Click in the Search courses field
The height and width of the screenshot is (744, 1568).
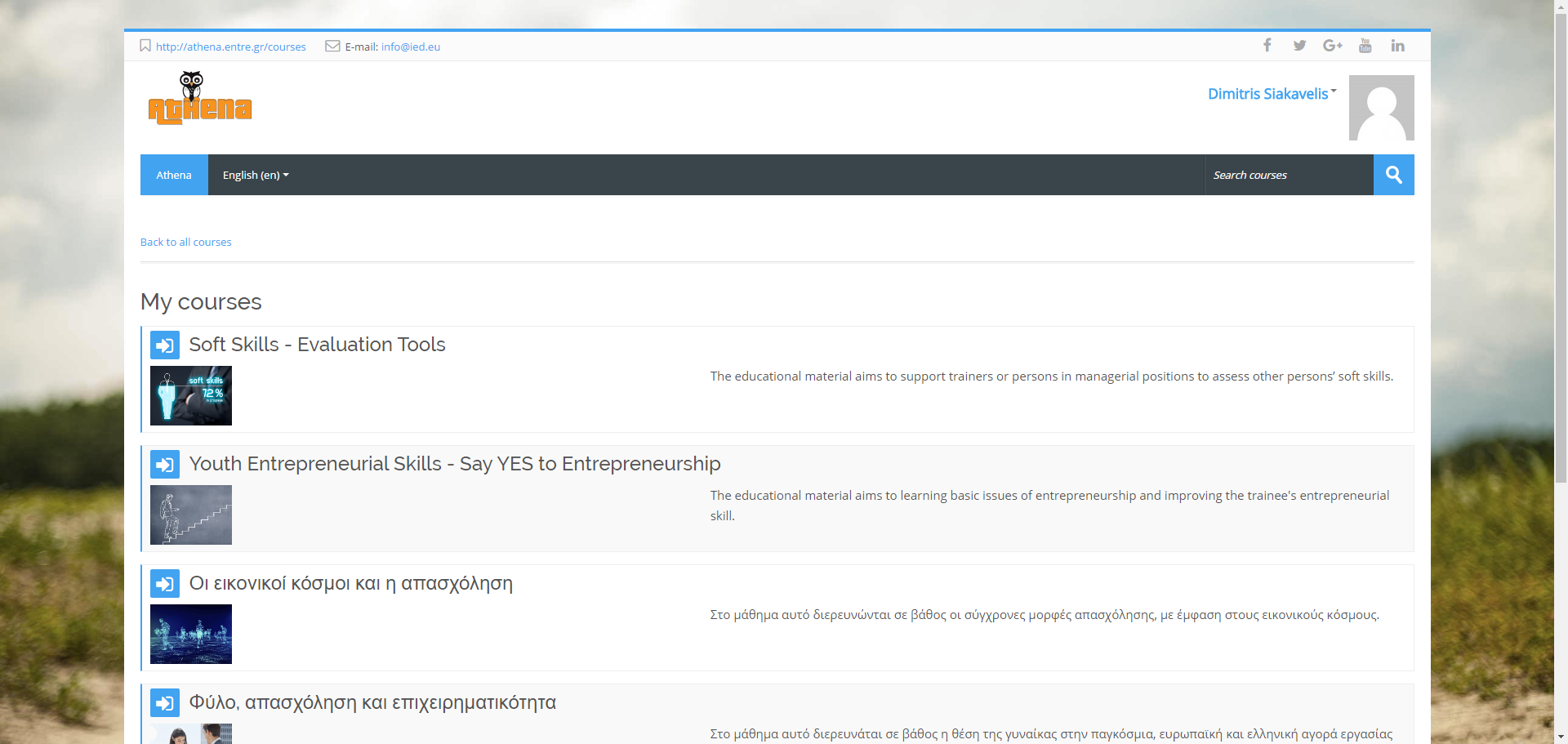(1288, 175)
